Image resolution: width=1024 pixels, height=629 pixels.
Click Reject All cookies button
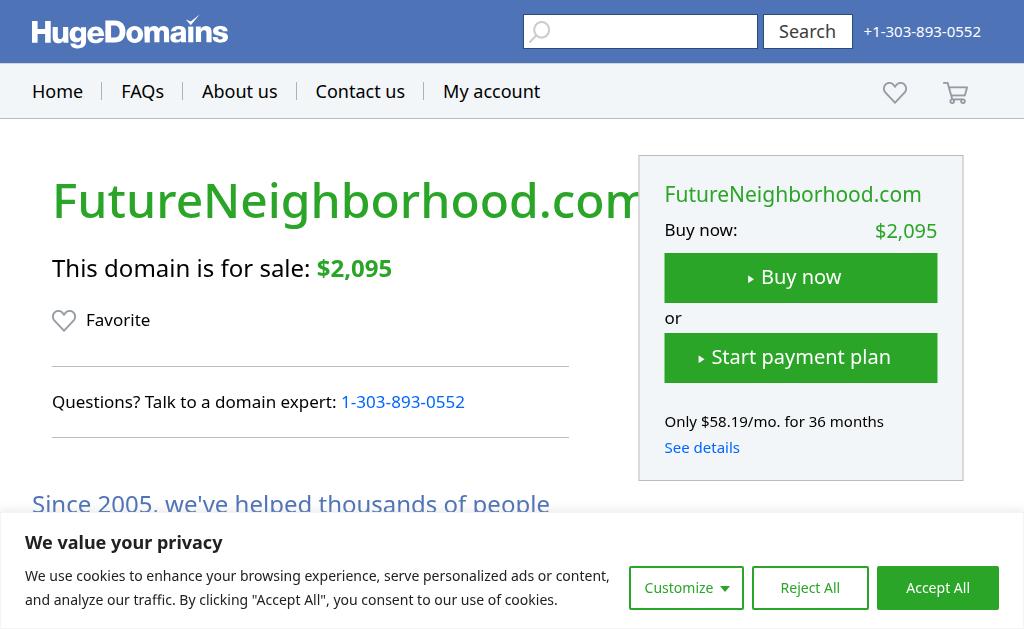(810, 588)
